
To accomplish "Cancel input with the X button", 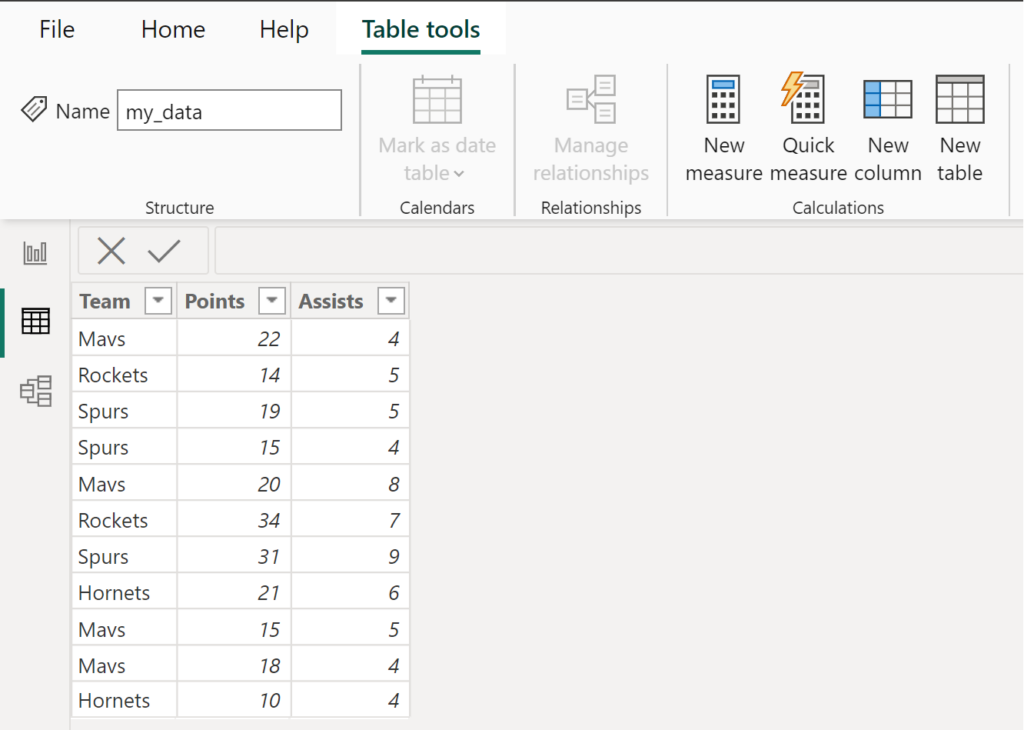I will [111, 251].
